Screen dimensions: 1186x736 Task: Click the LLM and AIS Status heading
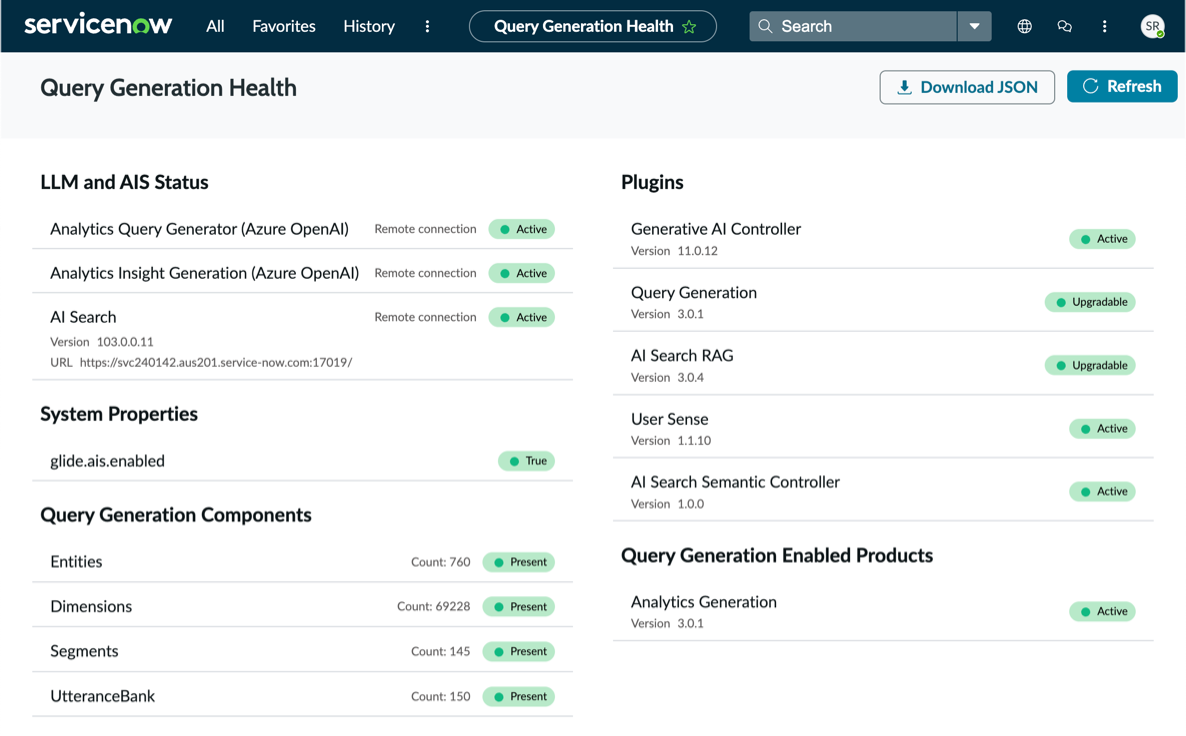coord(124,182)
